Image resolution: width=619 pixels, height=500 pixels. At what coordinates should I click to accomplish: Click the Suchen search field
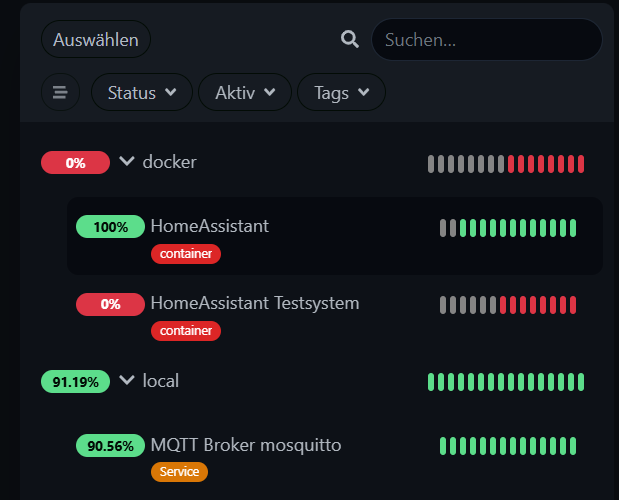click(x=487, y=40)
